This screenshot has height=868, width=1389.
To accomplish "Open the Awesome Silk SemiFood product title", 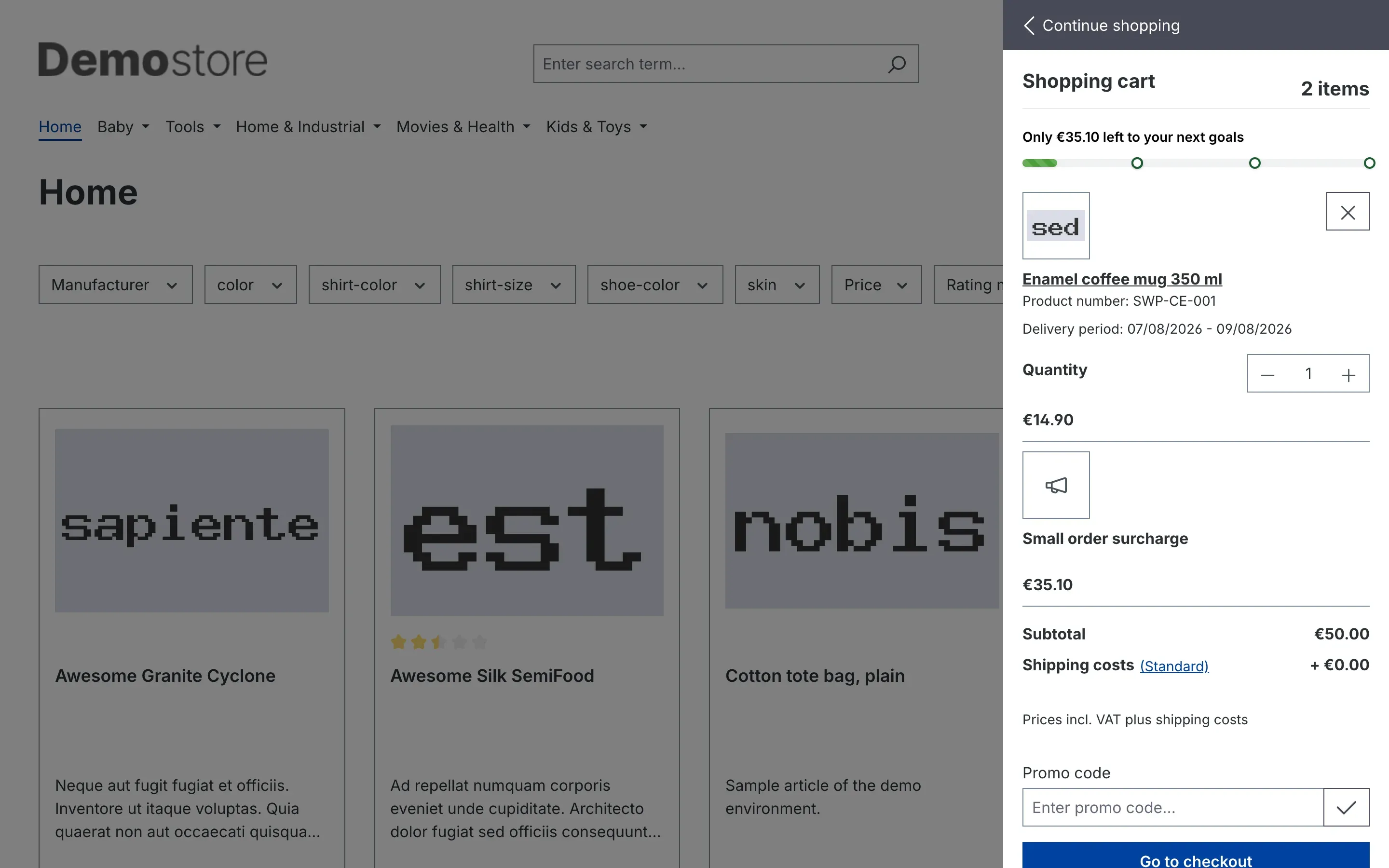I will [x=492, y=676].
